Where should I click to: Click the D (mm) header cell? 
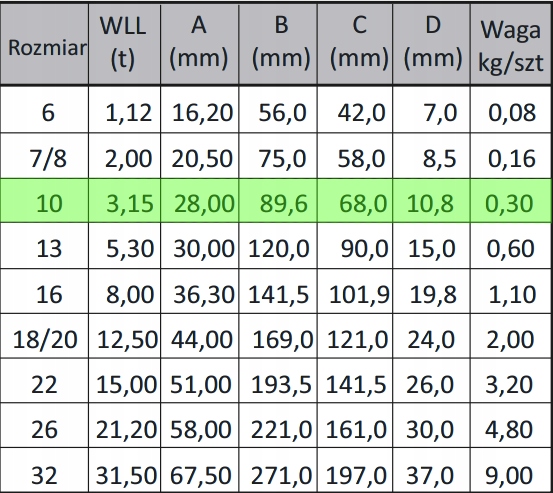click(x=431, y=44)
